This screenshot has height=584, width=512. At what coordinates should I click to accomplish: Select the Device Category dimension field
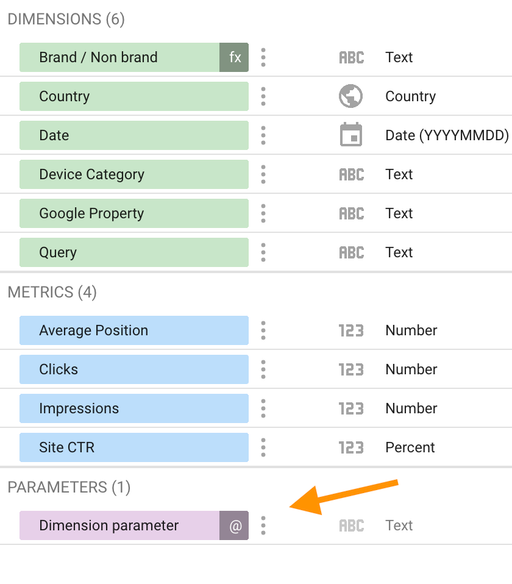coord(134,174)
